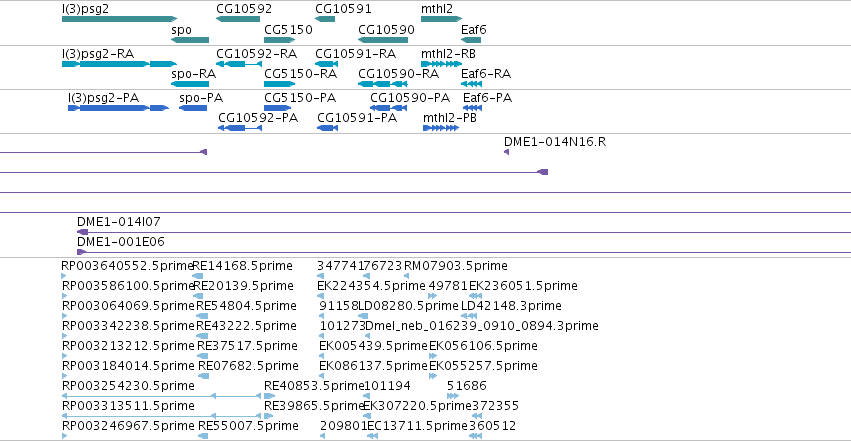The height and width of the screenshot is (441, 851).
Task: Click the mthl2 gene feature
Action: pyautogui.click(x=441, y=20)
